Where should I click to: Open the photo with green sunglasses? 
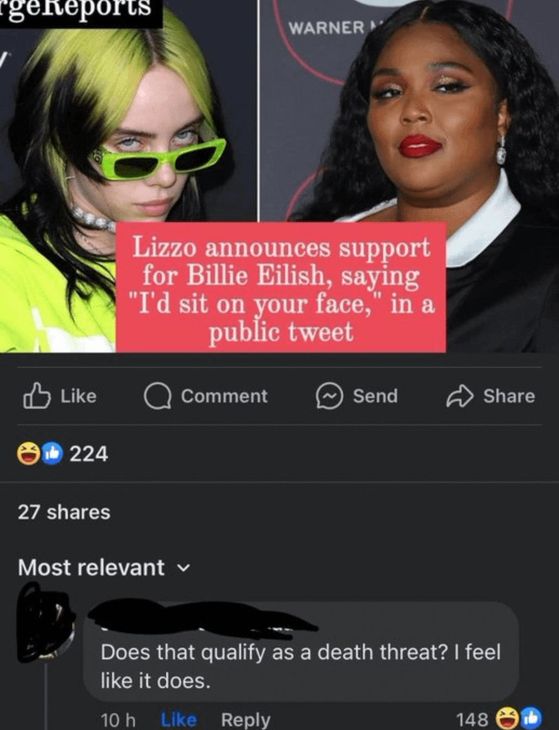pyautogui.click(x=128, y=176)
